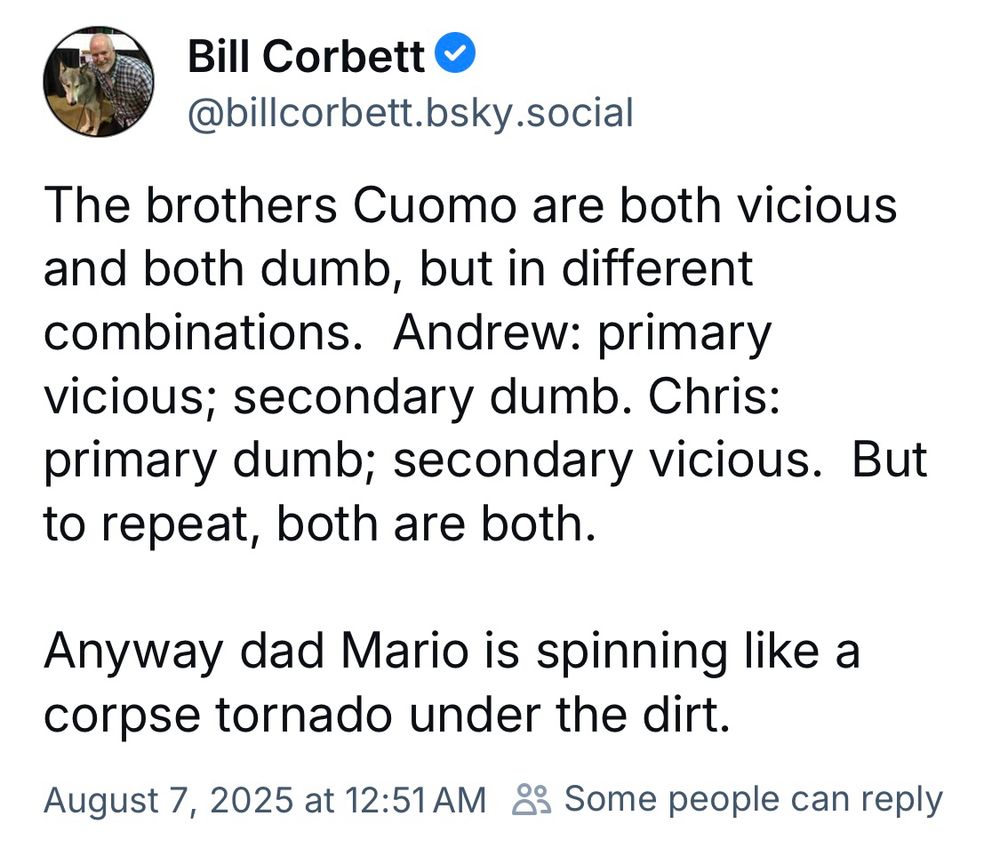Screen dimensions: 1000x848
Task: Open the "Some people can reply" setting
Action: point(753,799)
